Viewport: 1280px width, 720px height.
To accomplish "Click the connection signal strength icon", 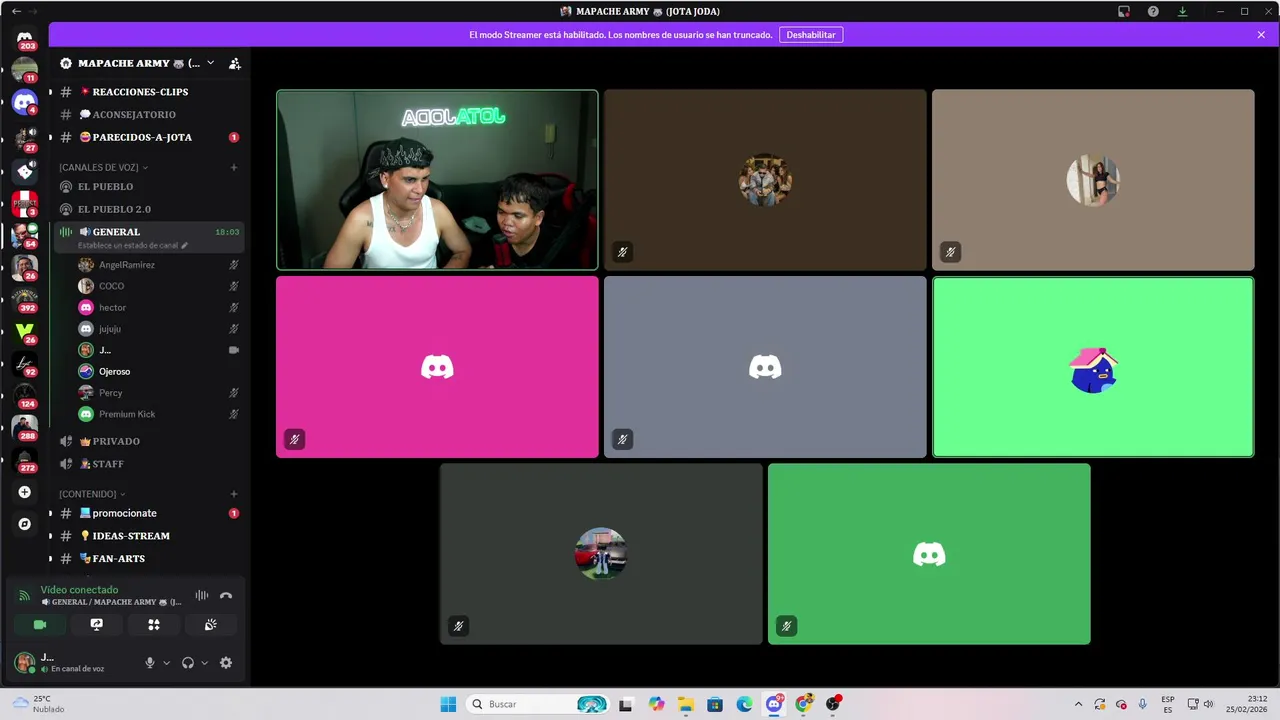I will point(25,595).
